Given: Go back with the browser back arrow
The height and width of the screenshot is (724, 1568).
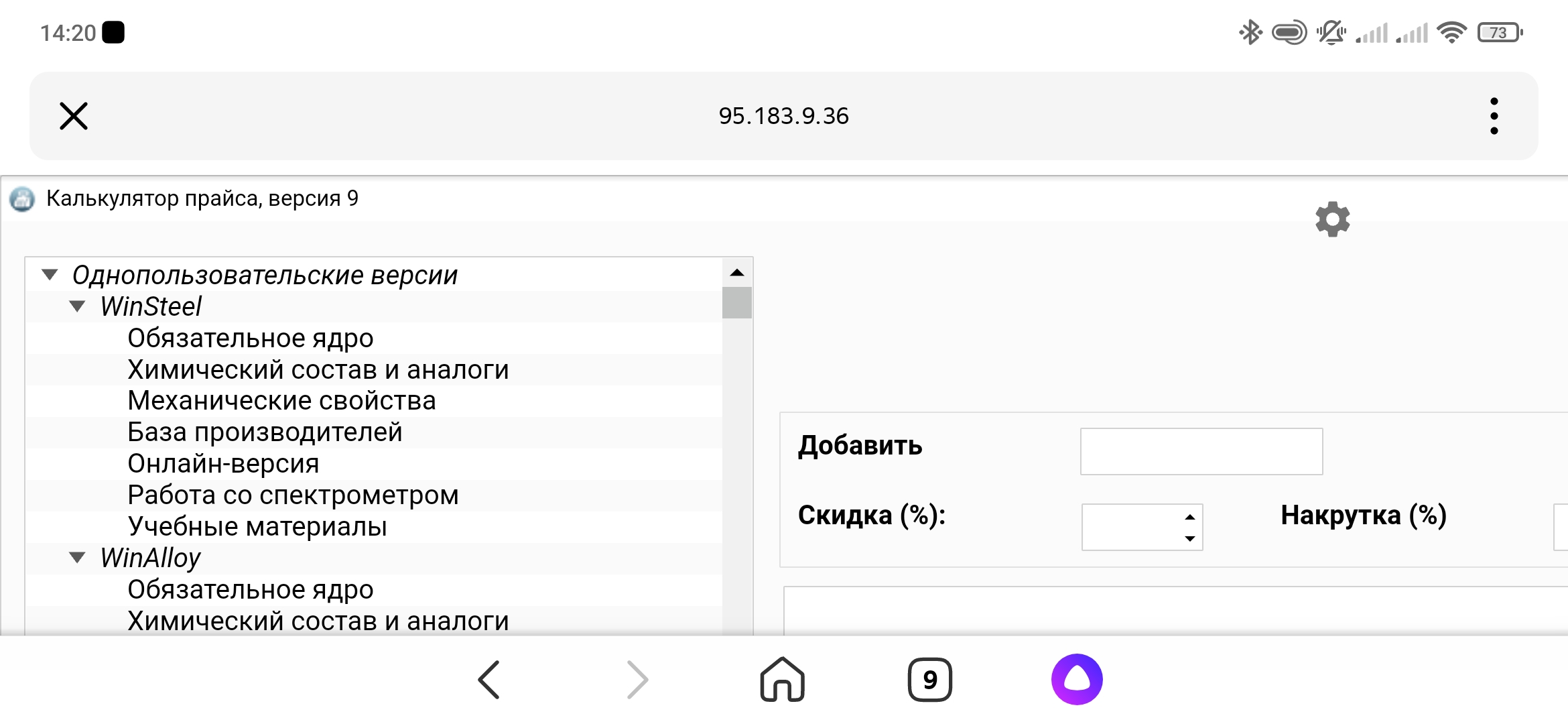Looking at the screenshot, I should point(489,680).
